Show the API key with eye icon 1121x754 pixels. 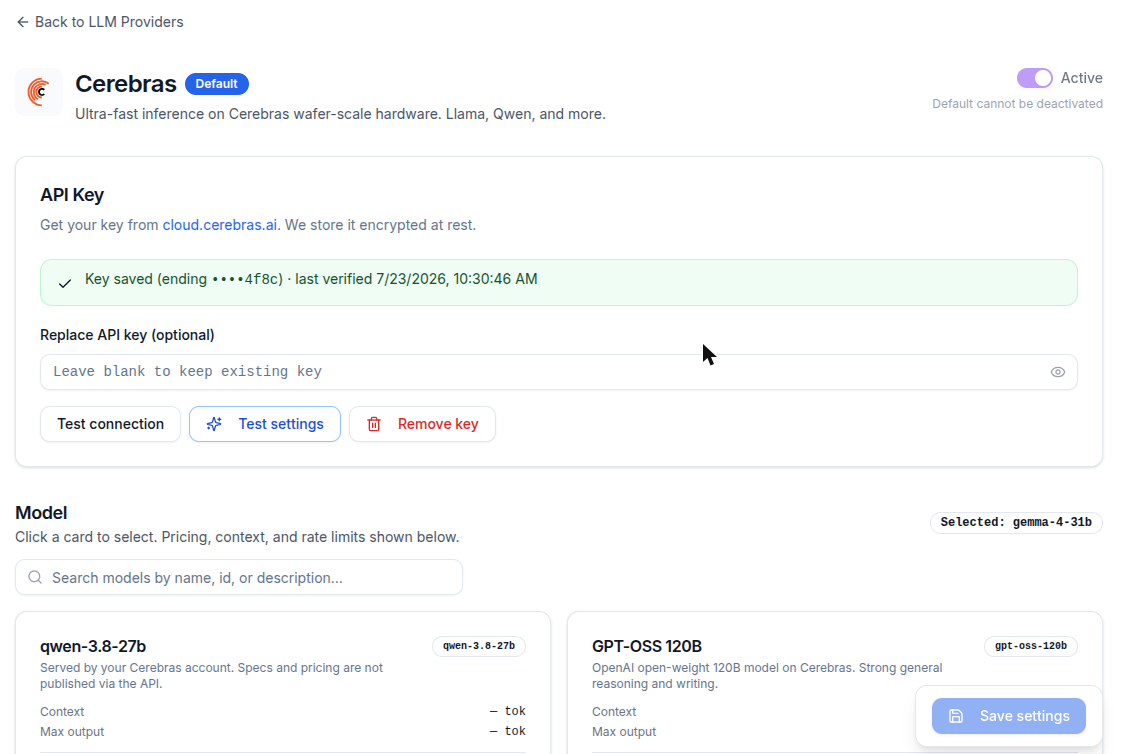point(1057,372)
